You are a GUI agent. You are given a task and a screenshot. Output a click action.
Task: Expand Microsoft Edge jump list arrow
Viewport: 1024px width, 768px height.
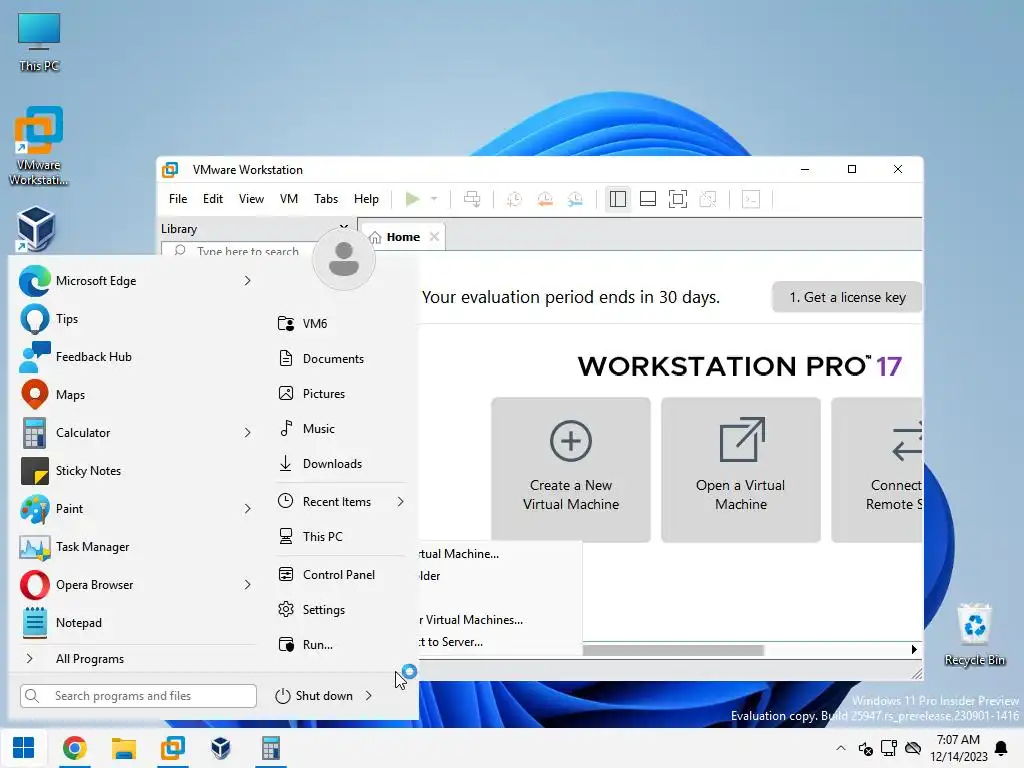coord(248,281)
